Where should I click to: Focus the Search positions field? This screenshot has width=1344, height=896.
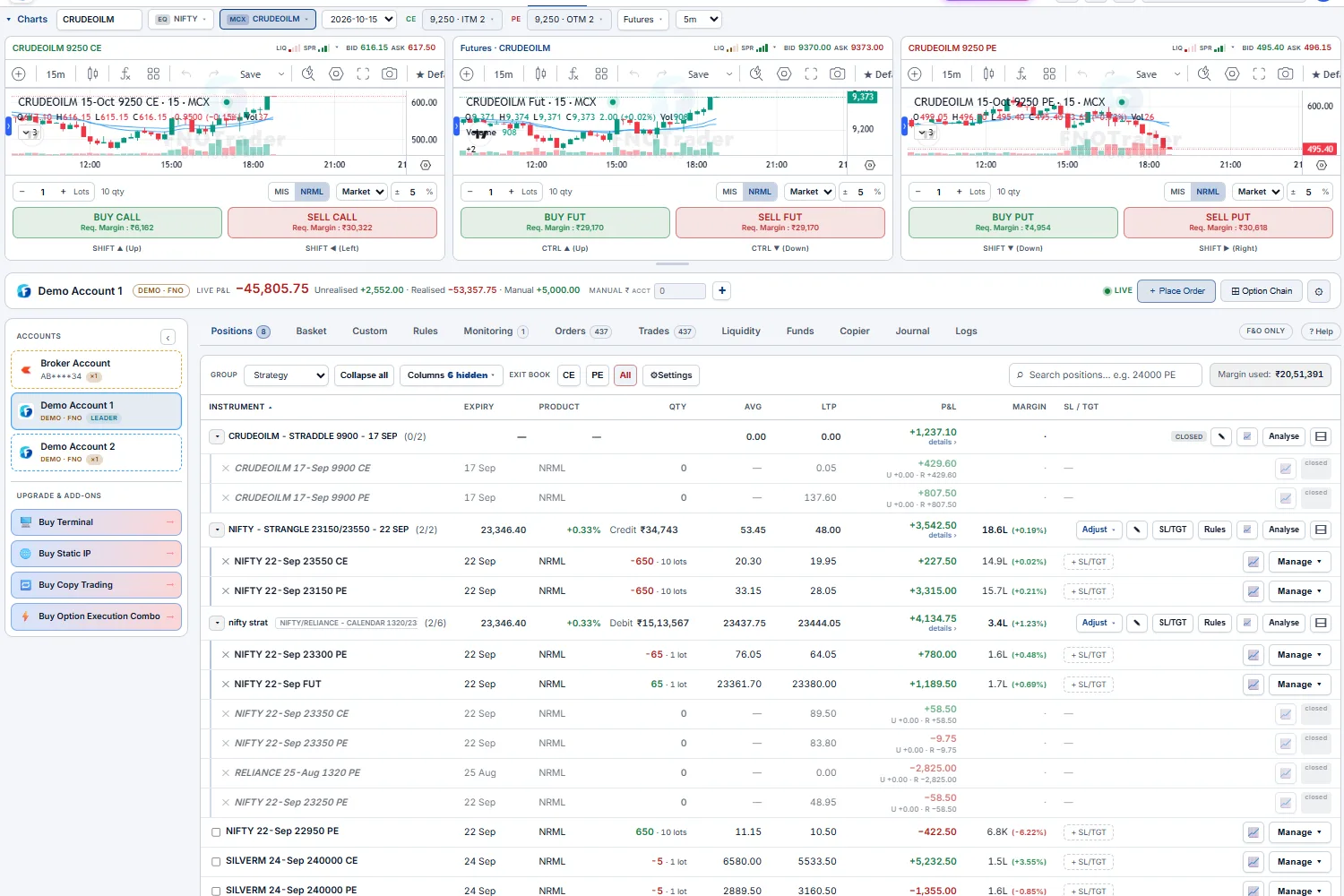coord(1105,375)
